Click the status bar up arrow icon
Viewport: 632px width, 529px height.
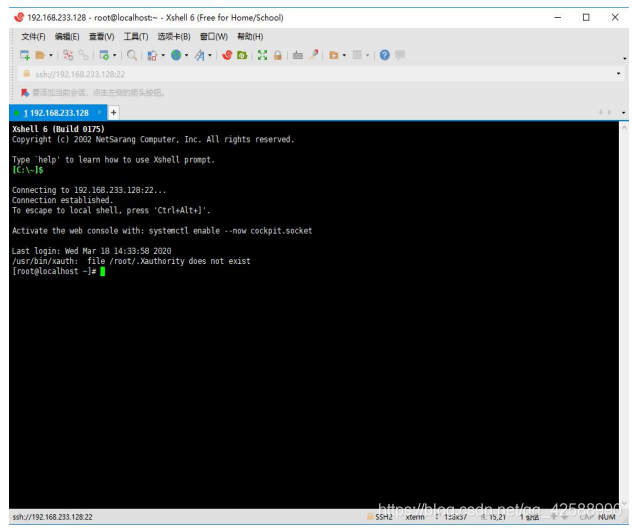(554, 517)
